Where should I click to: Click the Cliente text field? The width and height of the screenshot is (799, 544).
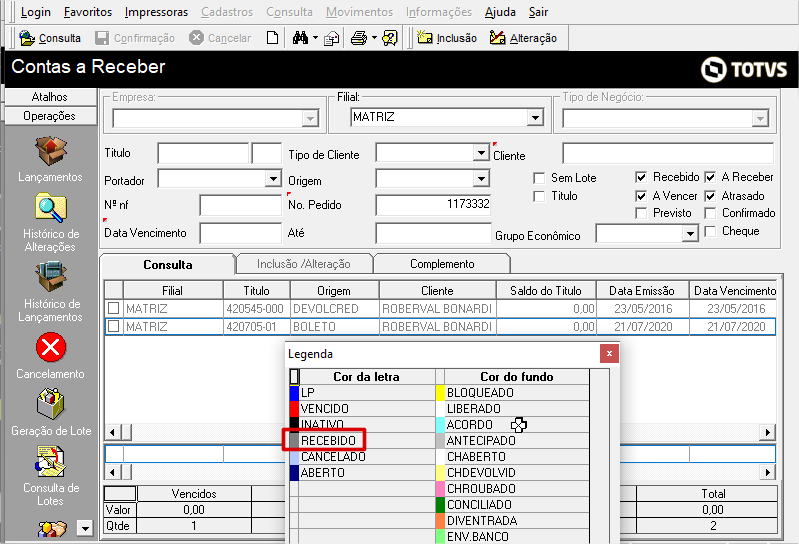tap(668, 153)
